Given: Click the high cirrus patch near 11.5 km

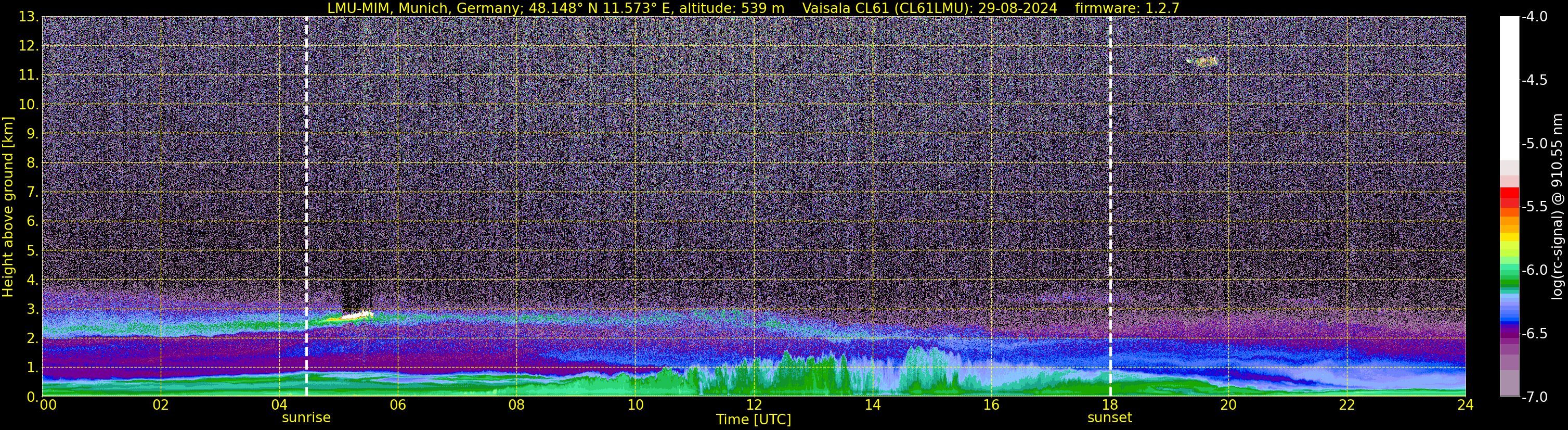Looking at the screenshot, I should tap(1202, 61).
